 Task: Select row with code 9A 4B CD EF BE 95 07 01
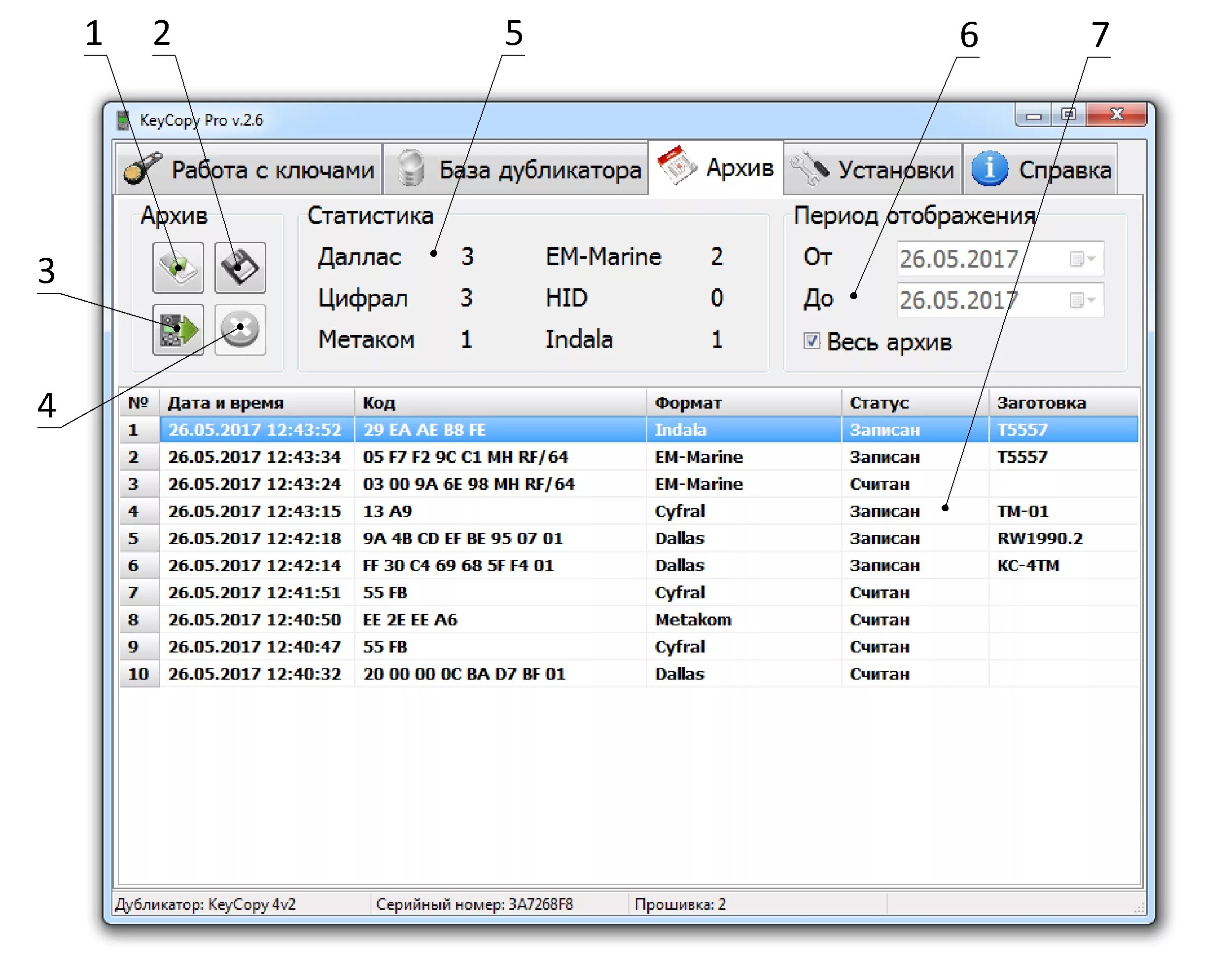tap(630, 539)
